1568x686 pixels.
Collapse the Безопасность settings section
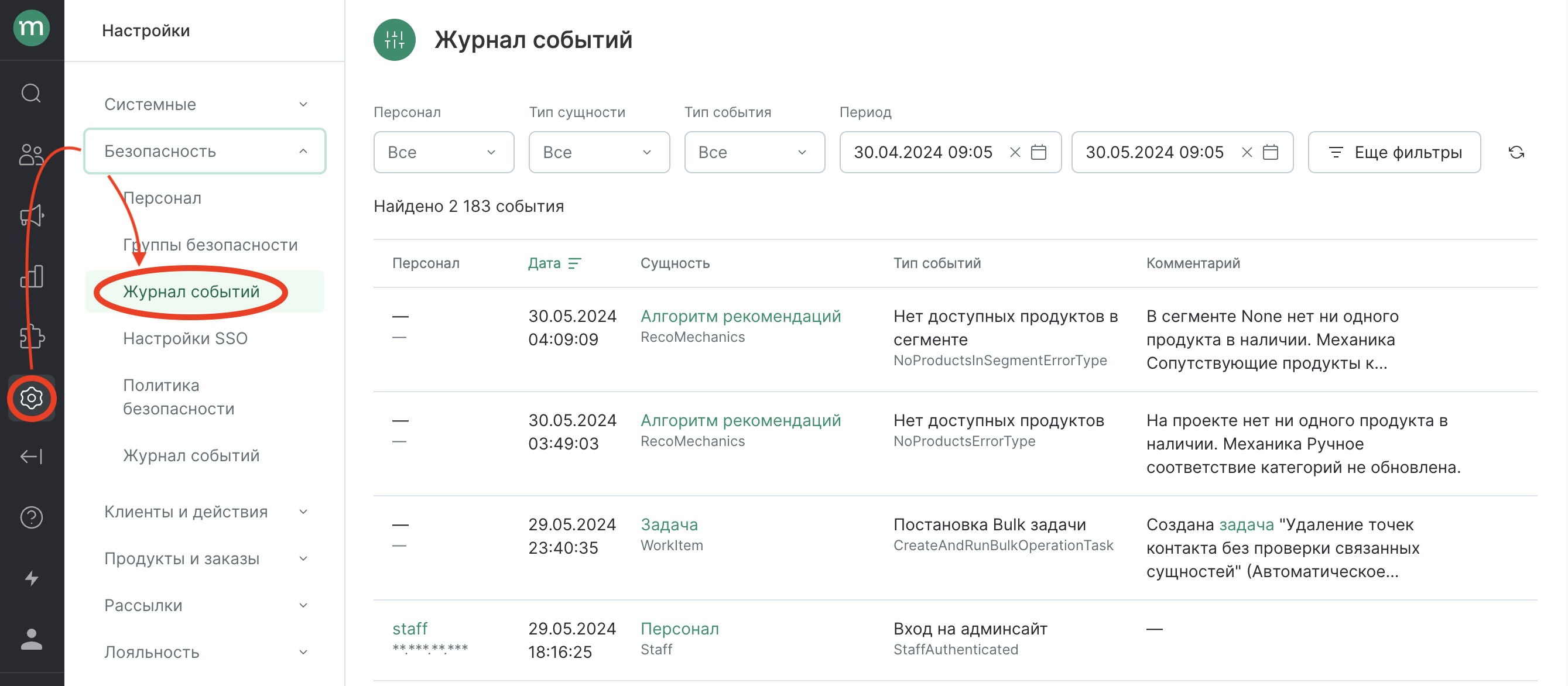[x=204, y=151]
